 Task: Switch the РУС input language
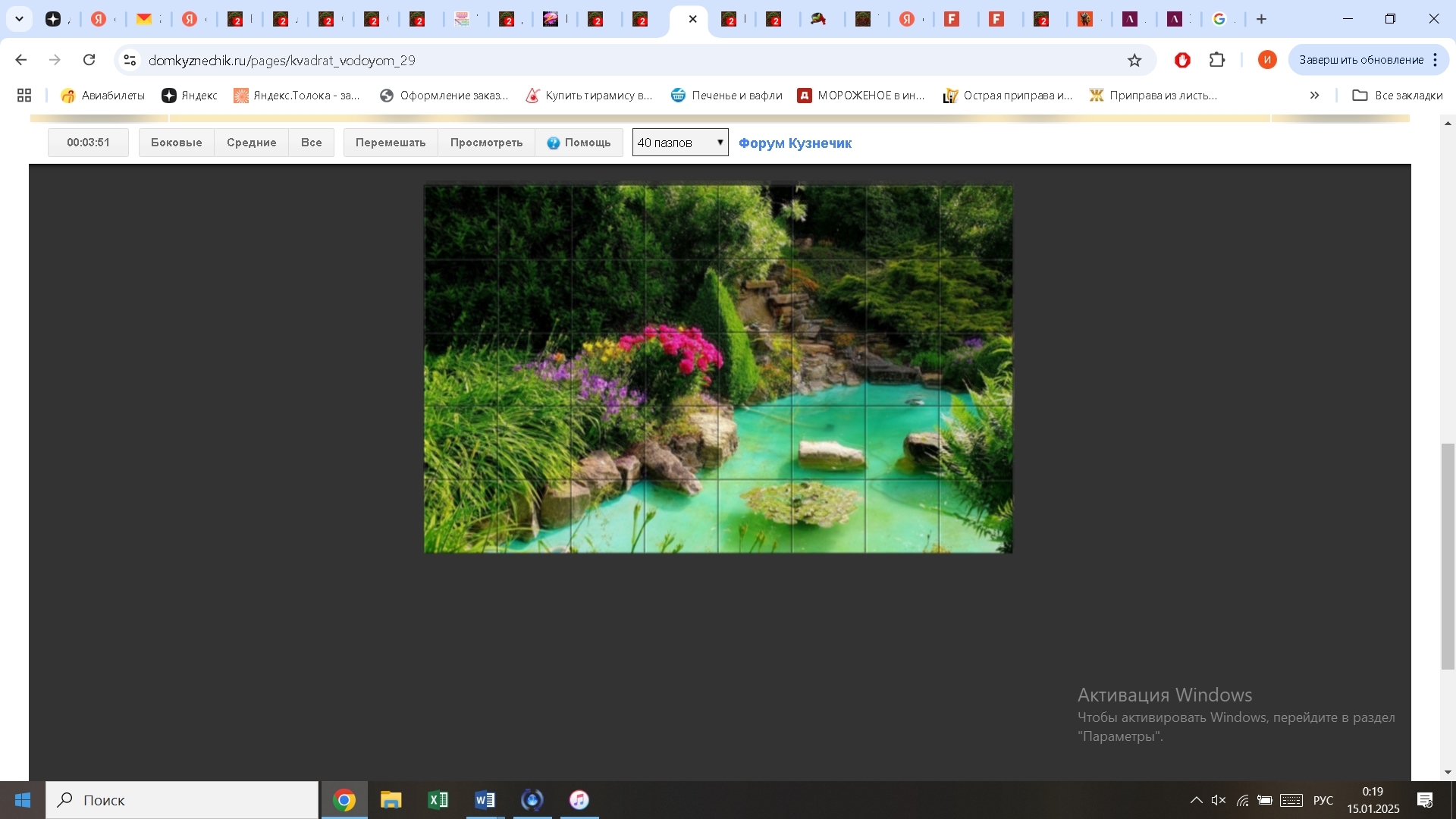1323,800
